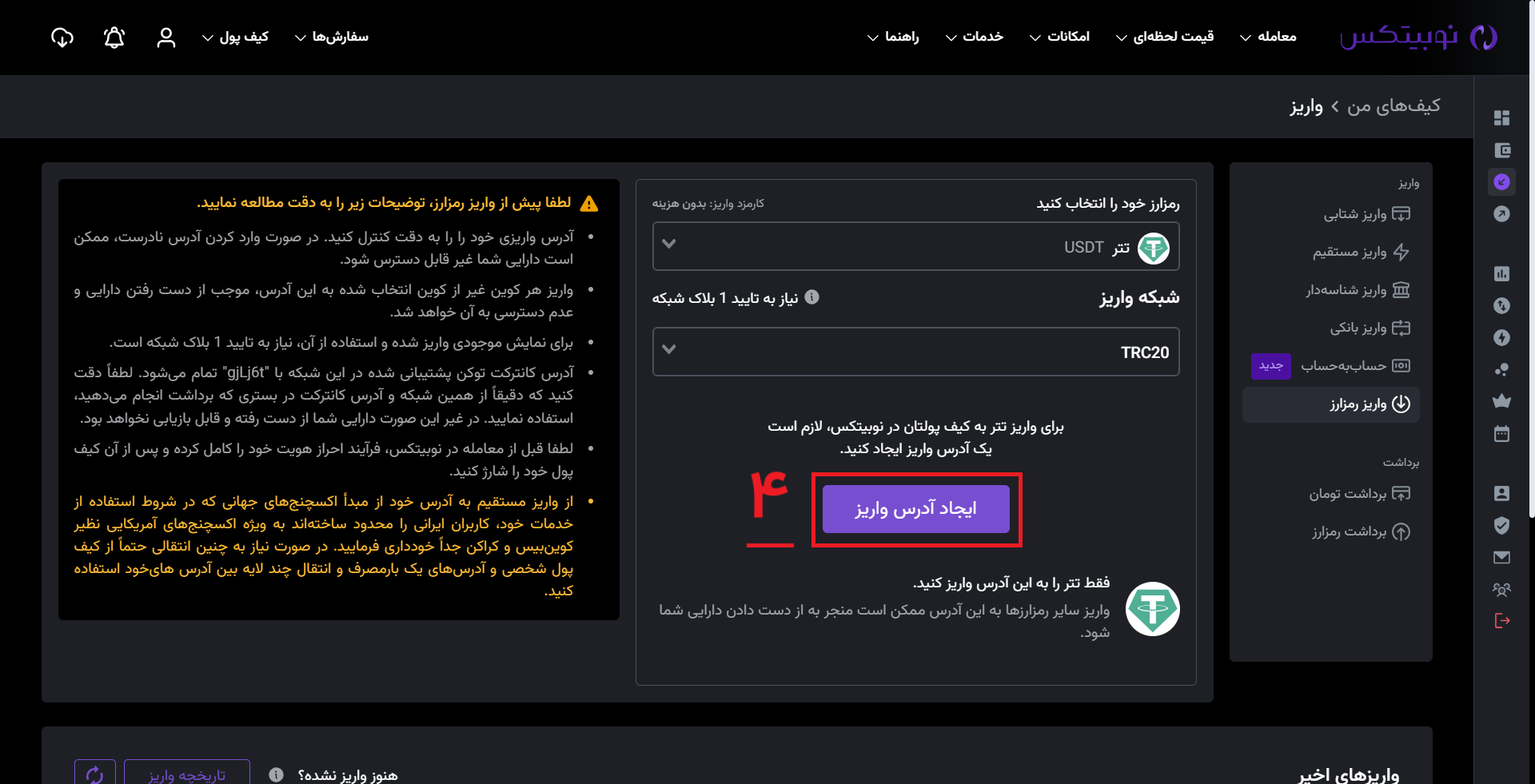1535x784 pixels.
Task: Open the security shield sidebar icon
Action: (x=1501, y=525)
